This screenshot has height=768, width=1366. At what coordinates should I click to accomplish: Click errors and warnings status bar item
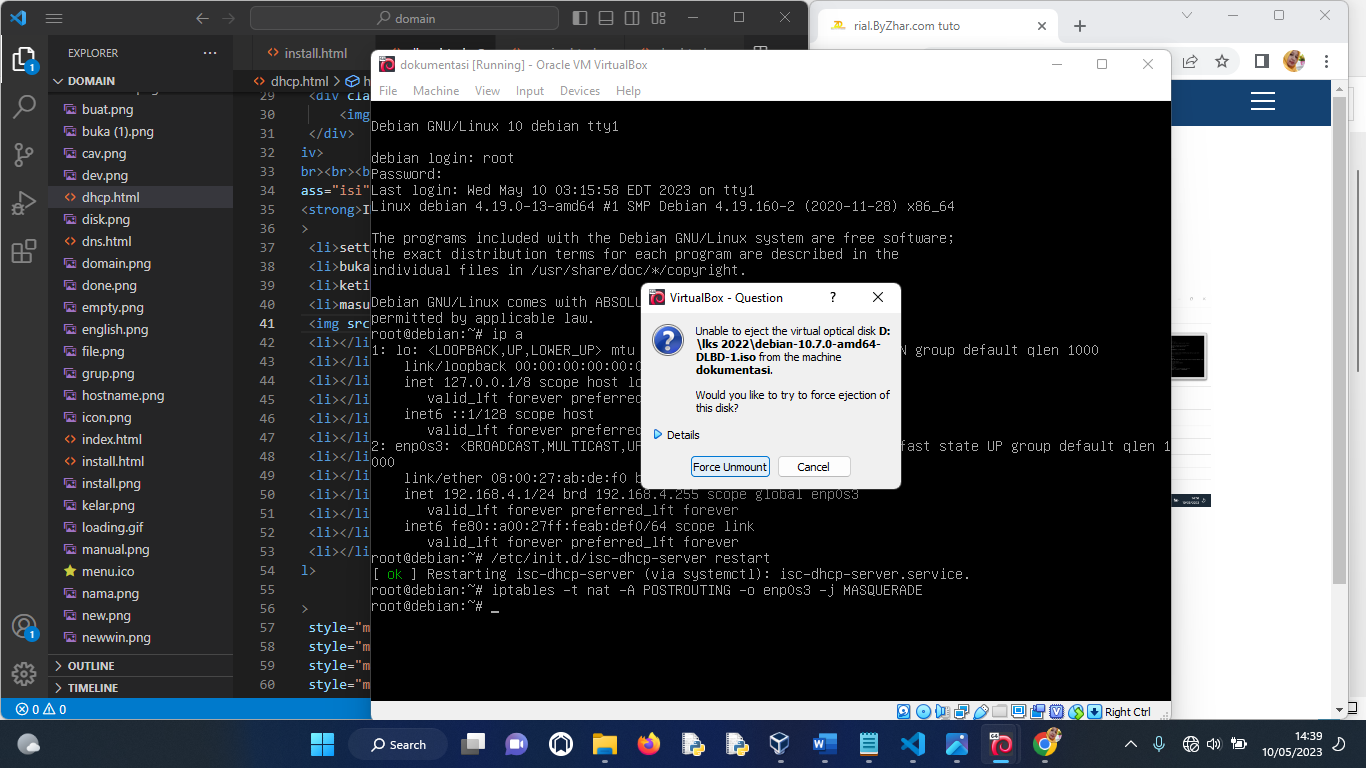tap(41, 709)
